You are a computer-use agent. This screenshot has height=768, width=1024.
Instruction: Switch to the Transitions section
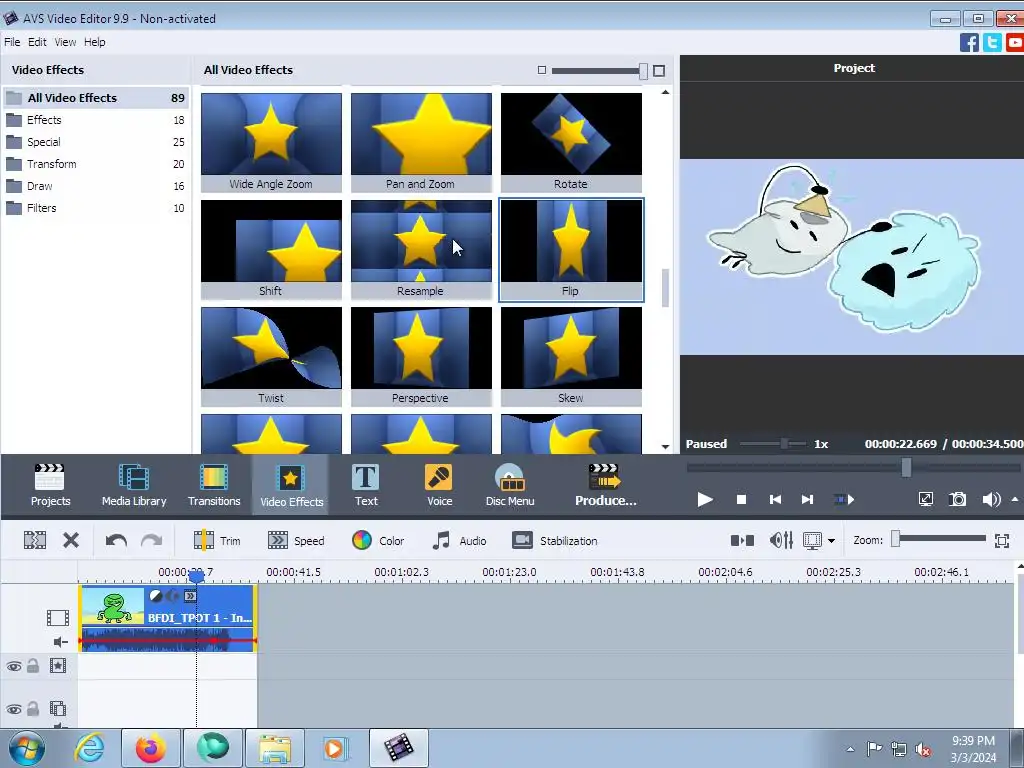click(x=214, y=485)
